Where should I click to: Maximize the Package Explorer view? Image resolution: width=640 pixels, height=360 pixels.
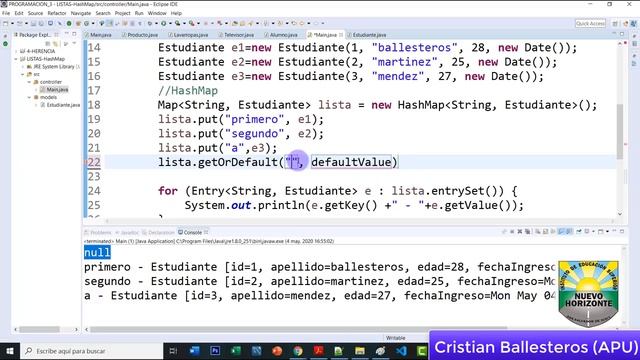74,34
